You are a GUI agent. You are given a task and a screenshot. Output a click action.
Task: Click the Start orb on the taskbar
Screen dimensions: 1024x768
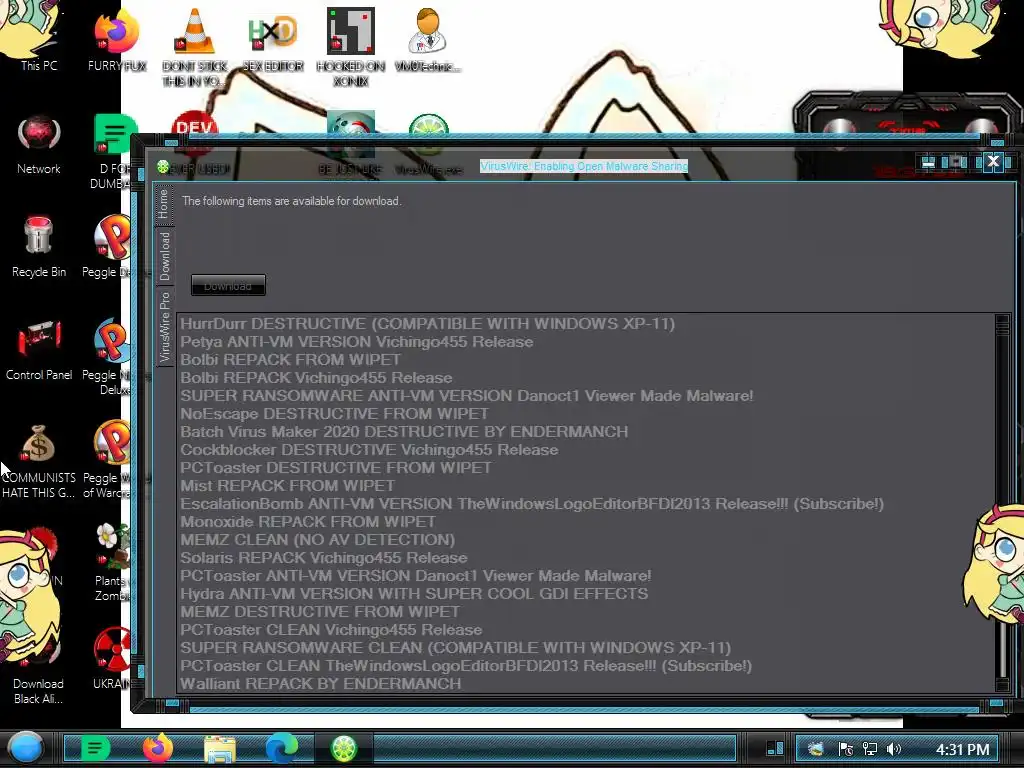25,748
